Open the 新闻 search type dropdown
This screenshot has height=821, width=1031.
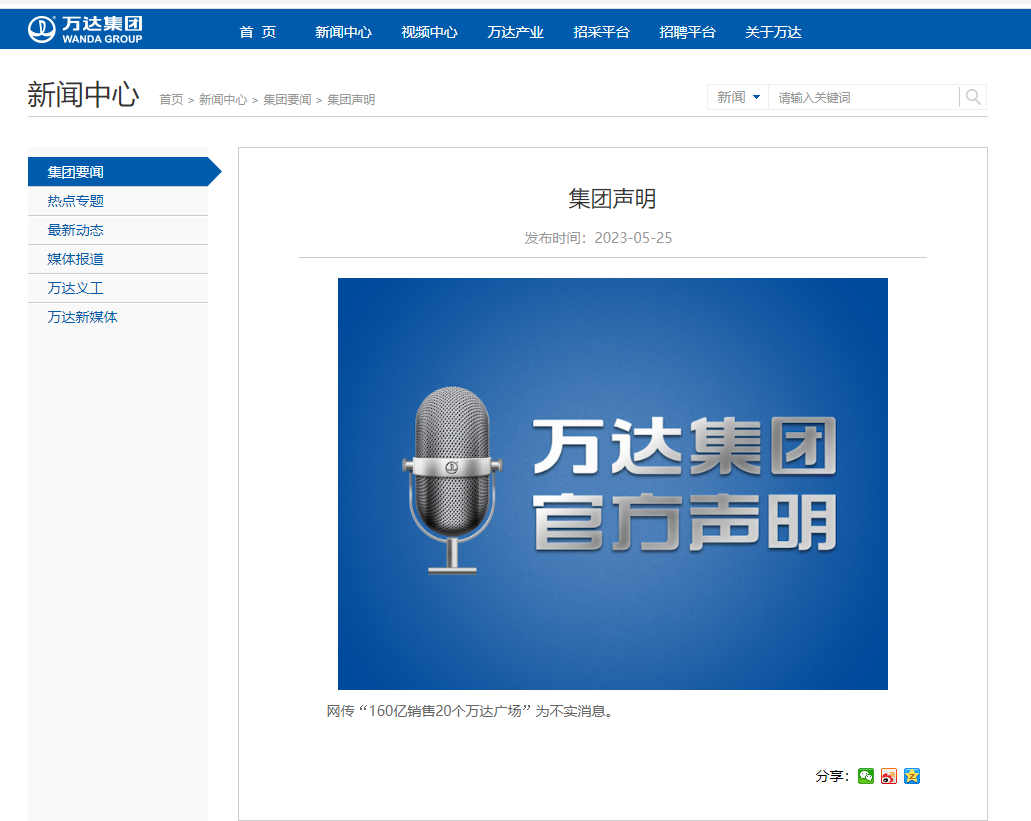[x=738, y=97]
